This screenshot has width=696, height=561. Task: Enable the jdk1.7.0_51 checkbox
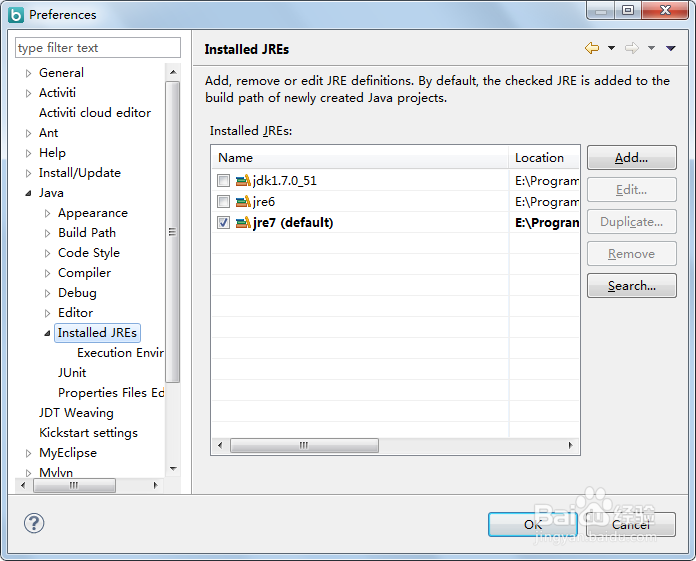tap(223, 181)
